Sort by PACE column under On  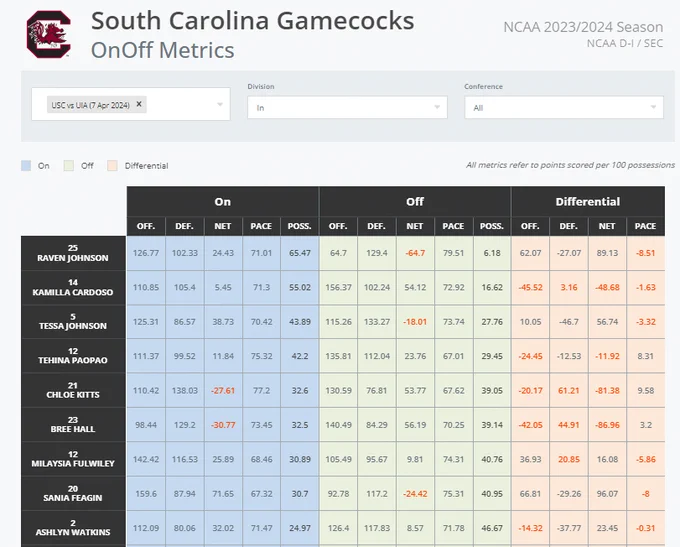click(x=261, y=226)
